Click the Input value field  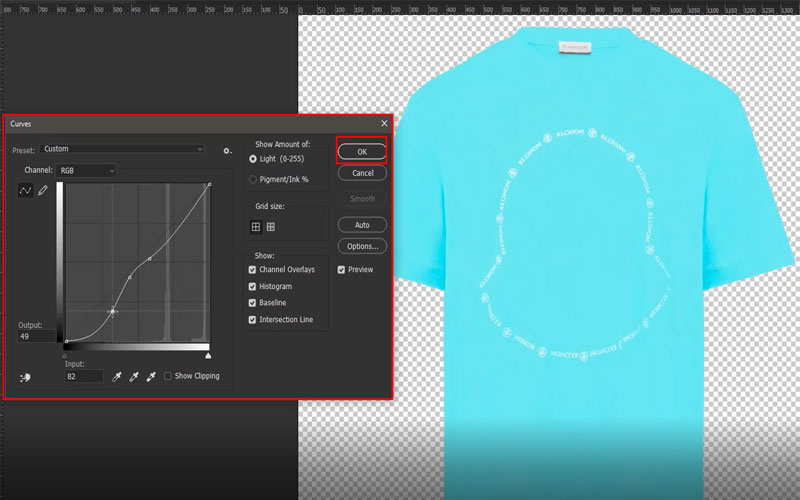84,377
